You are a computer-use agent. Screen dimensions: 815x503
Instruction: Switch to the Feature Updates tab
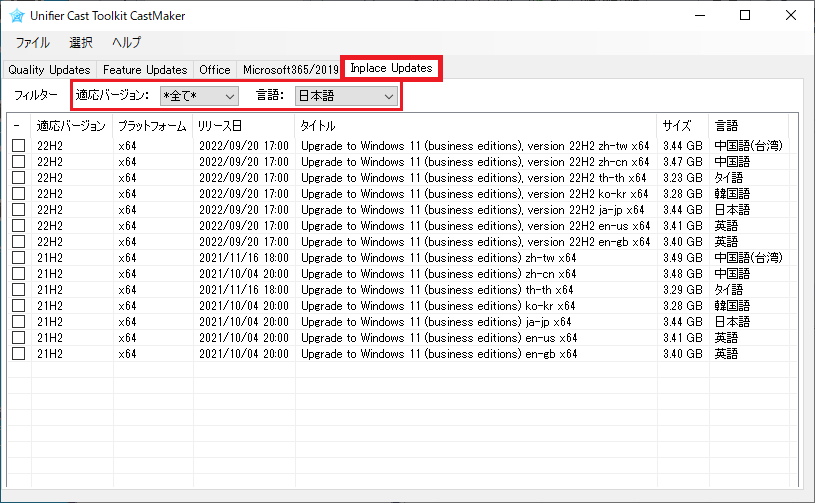[145, 70]
